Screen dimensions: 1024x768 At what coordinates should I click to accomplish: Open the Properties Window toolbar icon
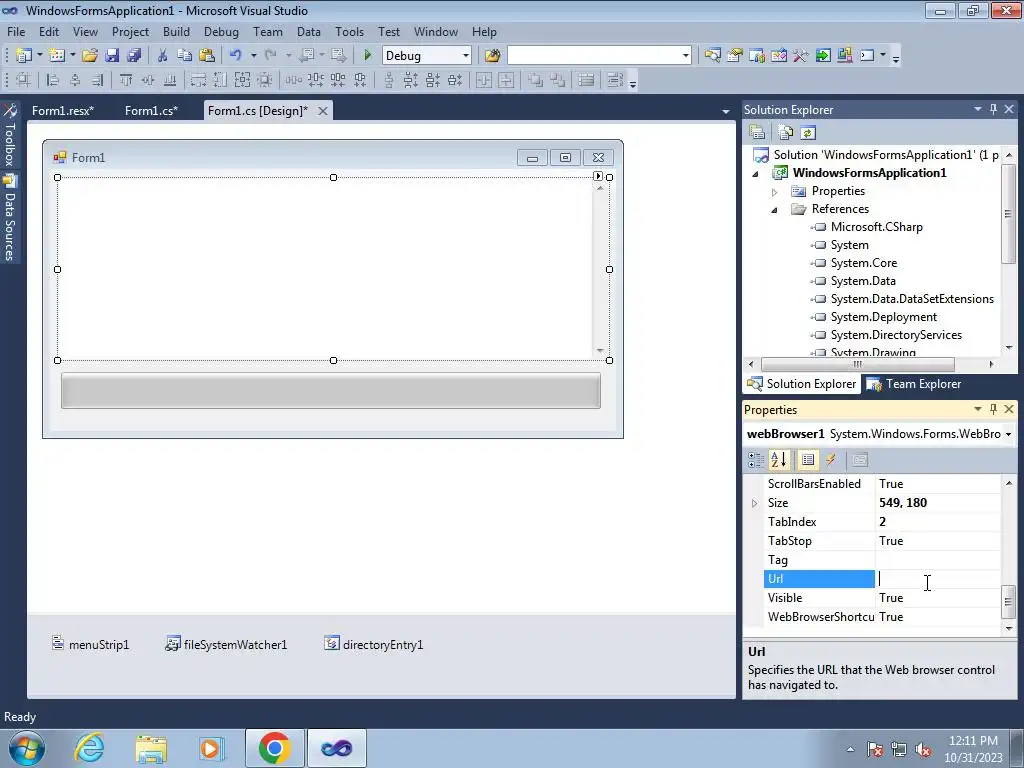tap(735, 56)
